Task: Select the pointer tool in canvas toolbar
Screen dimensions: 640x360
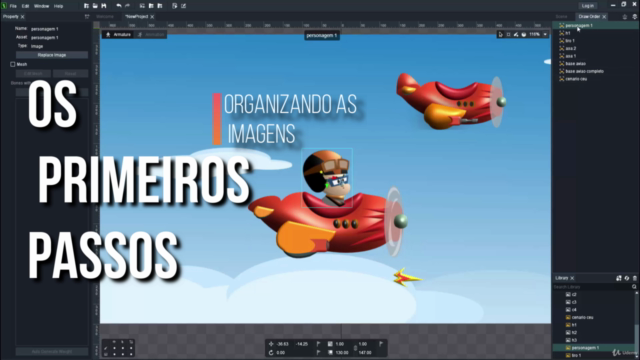Action: [501, 35]
